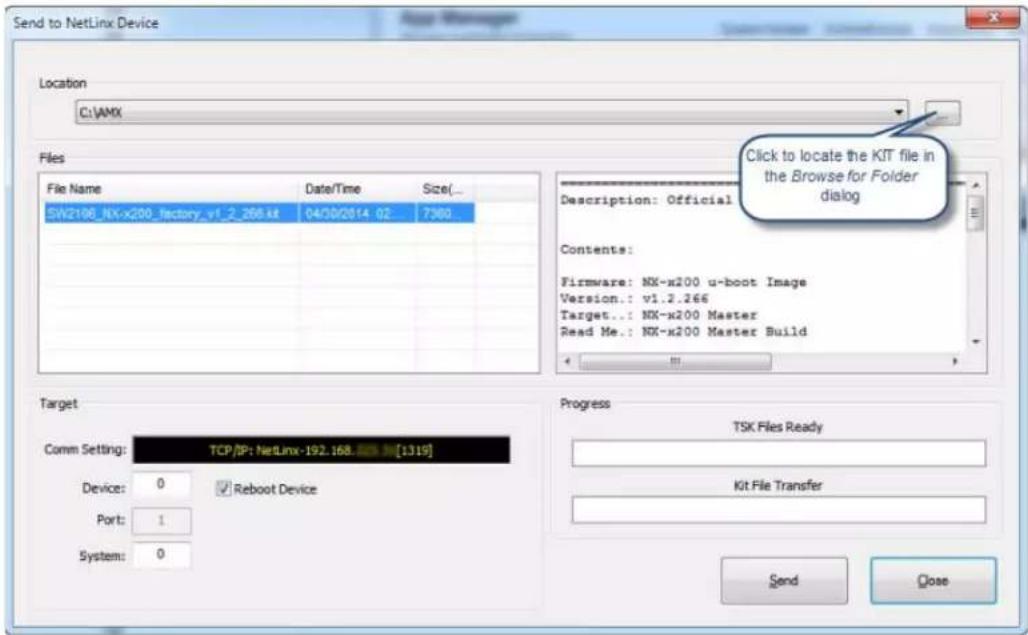Screen dimensions: 1028x635
Task: Click the right arrow of horizontal scrollbar
Action: [955, 361]
